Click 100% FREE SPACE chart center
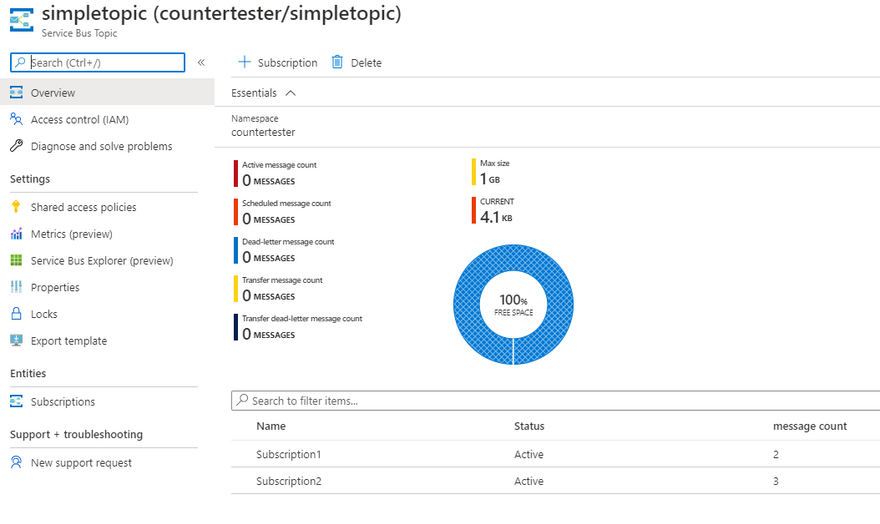 point(514,305)
